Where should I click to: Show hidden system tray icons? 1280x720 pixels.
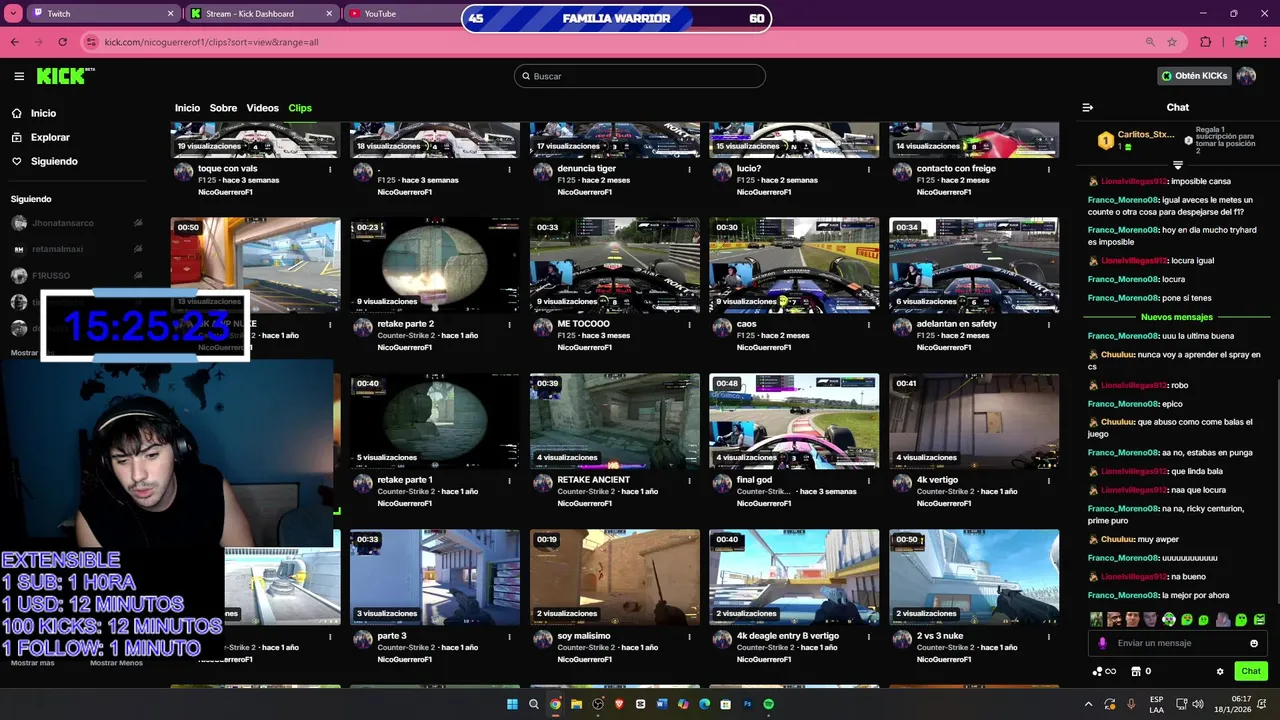click(x=1091, y=704)
